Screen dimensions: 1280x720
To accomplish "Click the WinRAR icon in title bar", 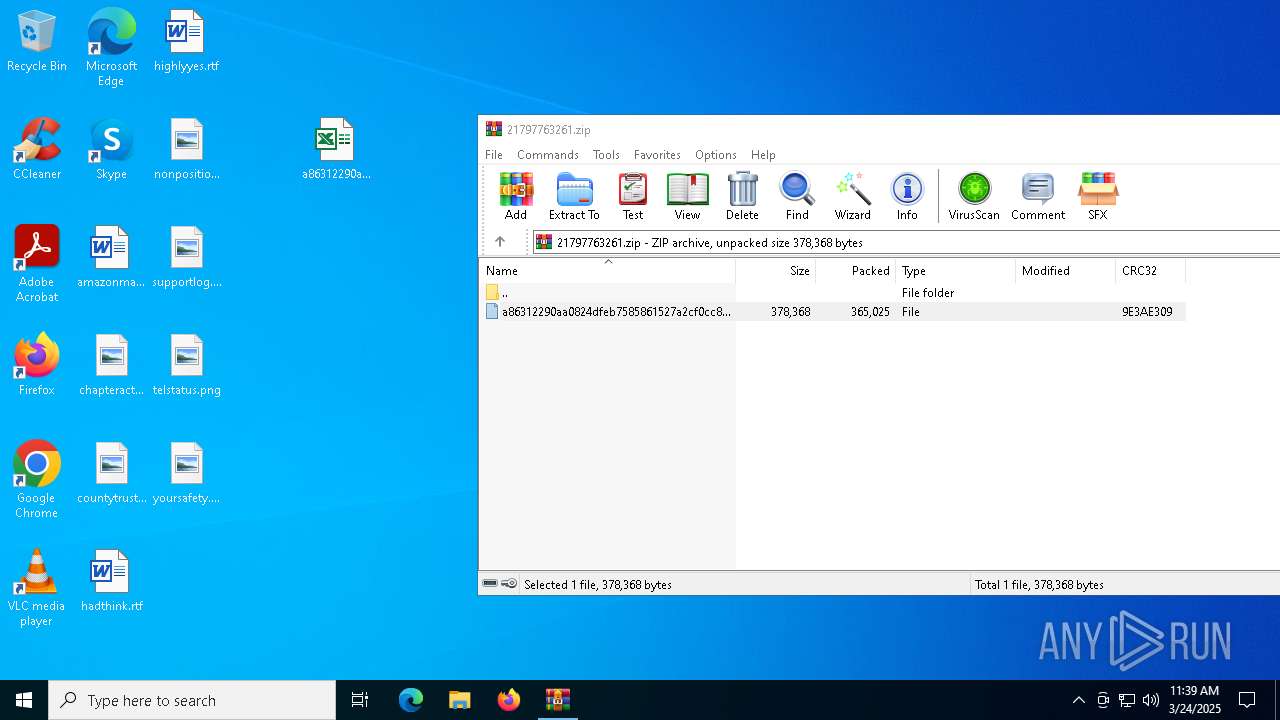I will point(494,129).
